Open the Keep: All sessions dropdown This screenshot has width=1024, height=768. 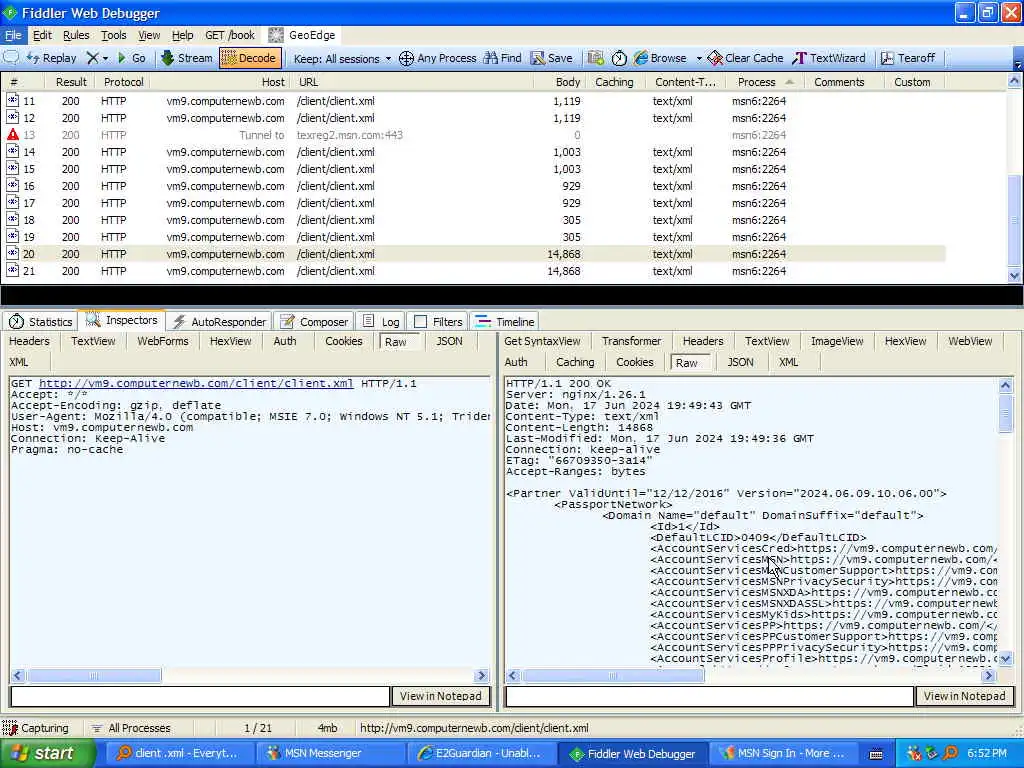(x=342, y=59)
